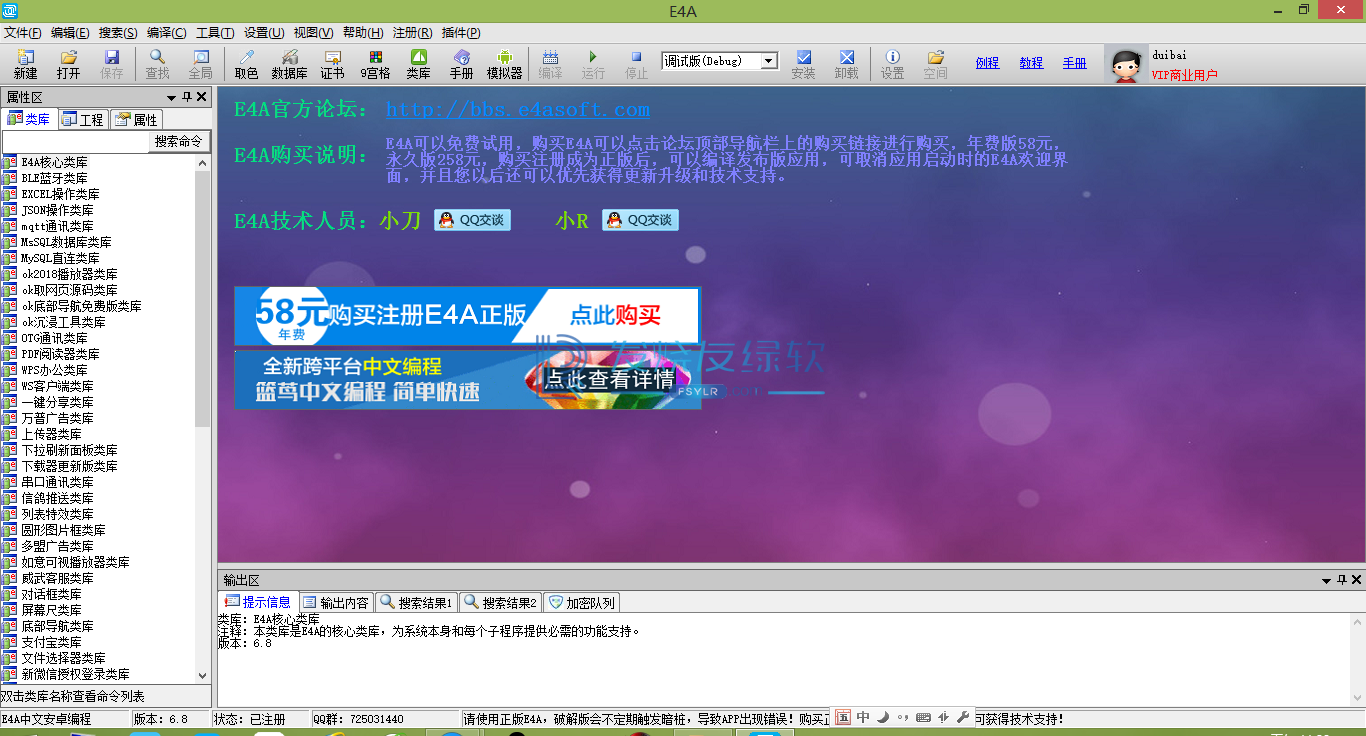The width and height of the screenshot is (1366, 736).
Task: Select MySQL直连类库 in the list
Action: (x=60, y=258)
